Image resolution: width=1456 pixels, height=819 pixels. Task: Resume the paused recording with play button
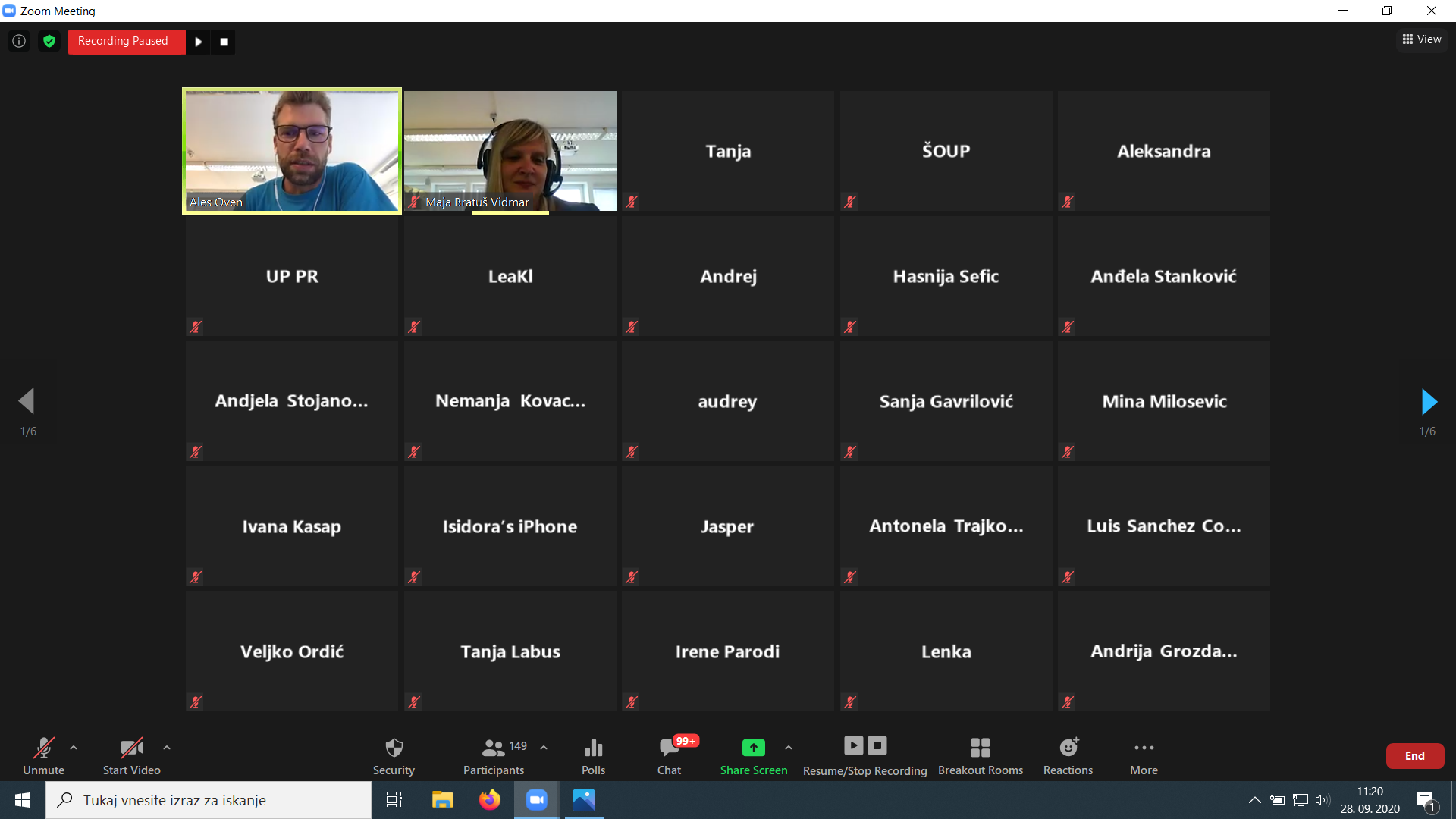pos(199,42)
